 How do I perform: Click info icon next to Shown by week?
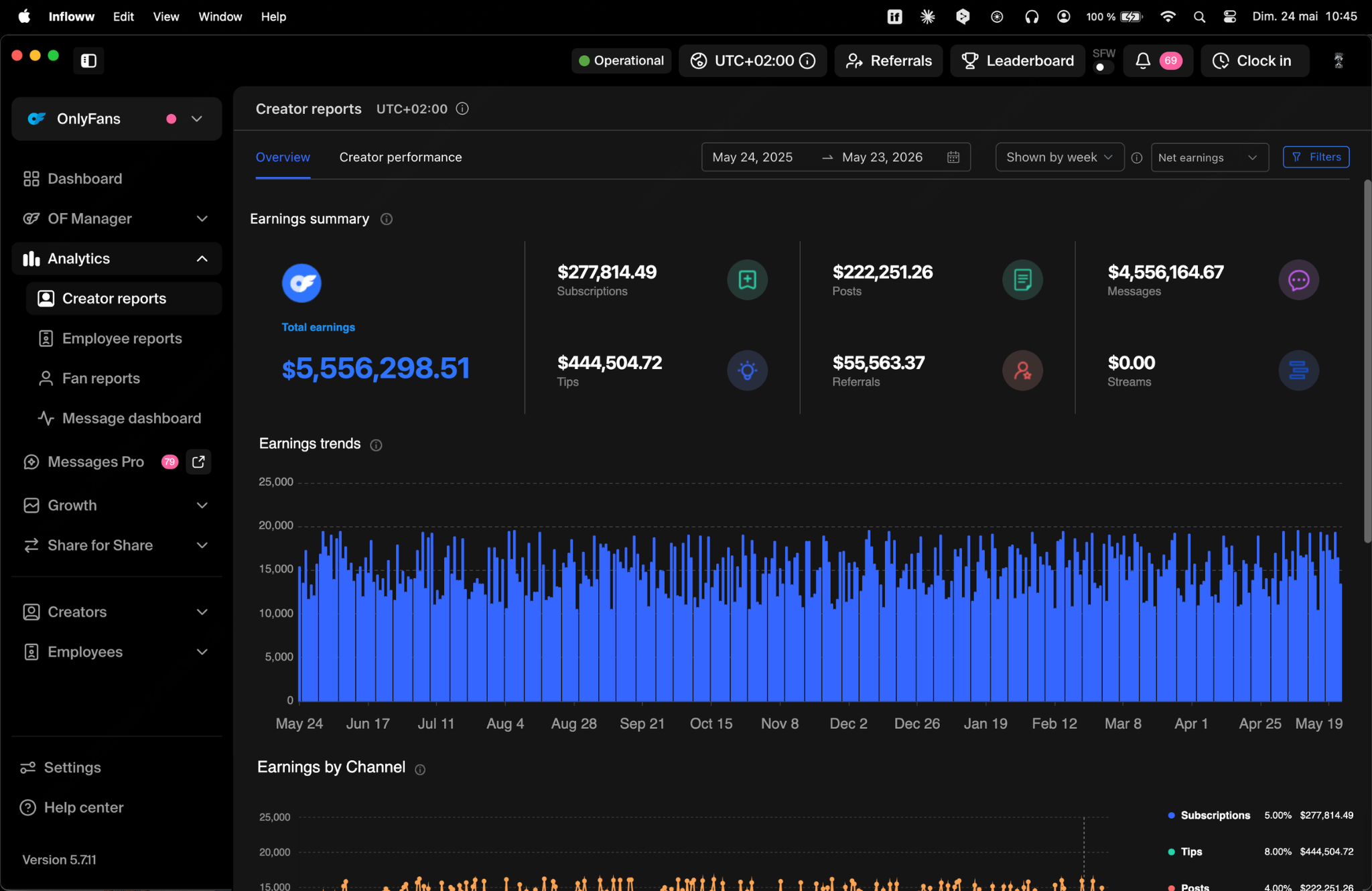click(x=1137, y=158)
